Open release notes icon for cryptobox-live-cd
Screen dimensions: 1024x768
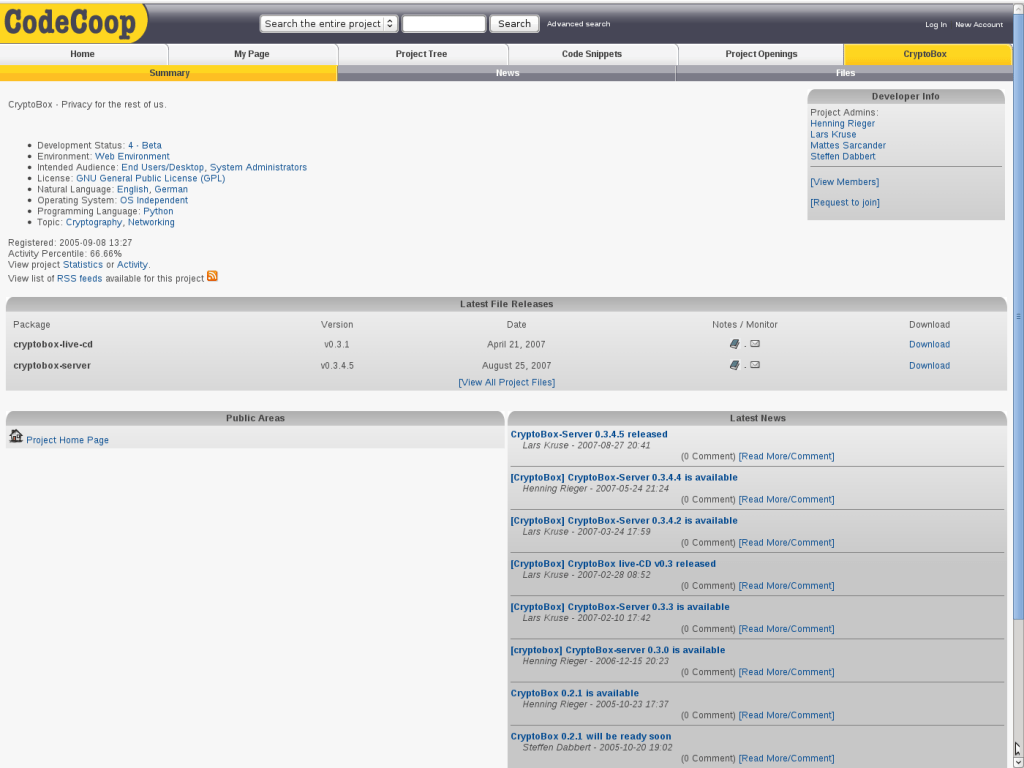735,344
